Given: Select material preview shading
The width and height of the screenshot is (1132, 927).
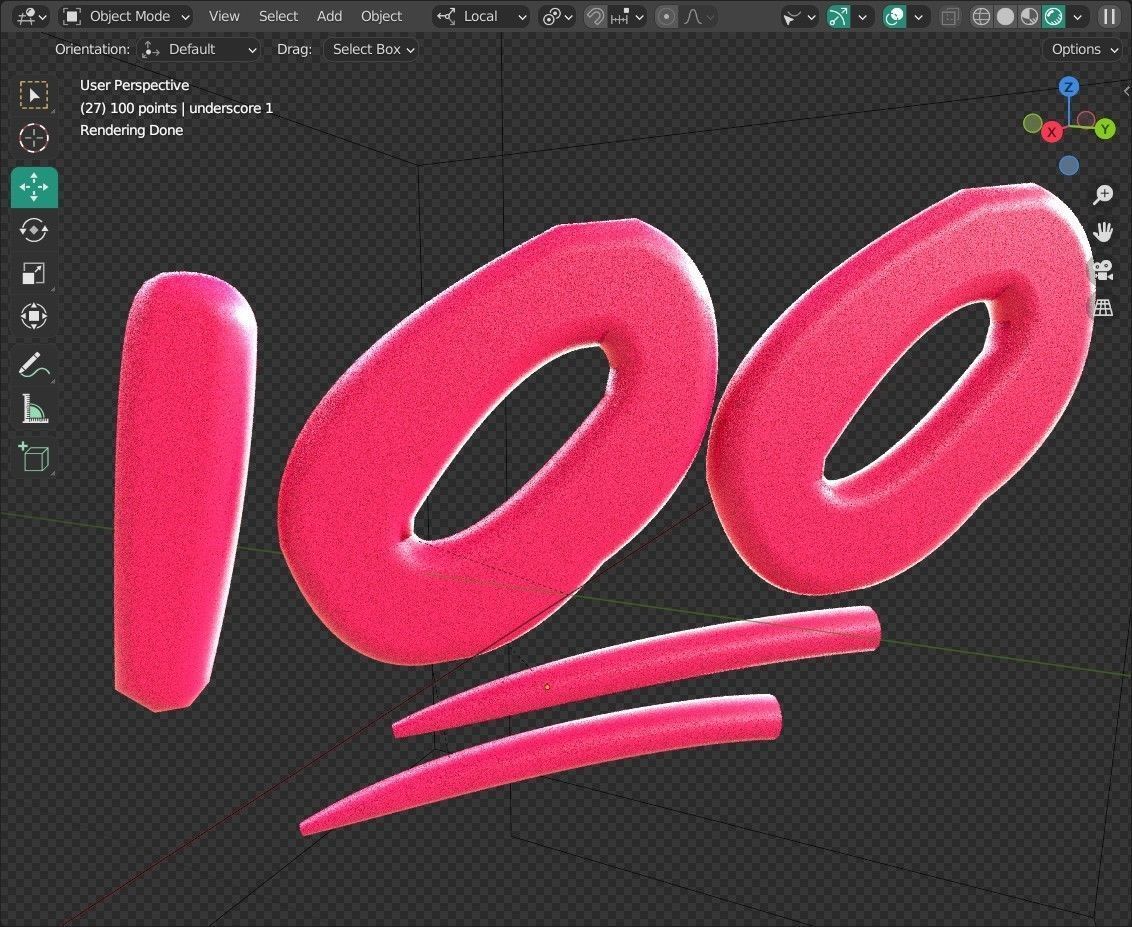Looking at the screenshot, I should [1029, 16].
